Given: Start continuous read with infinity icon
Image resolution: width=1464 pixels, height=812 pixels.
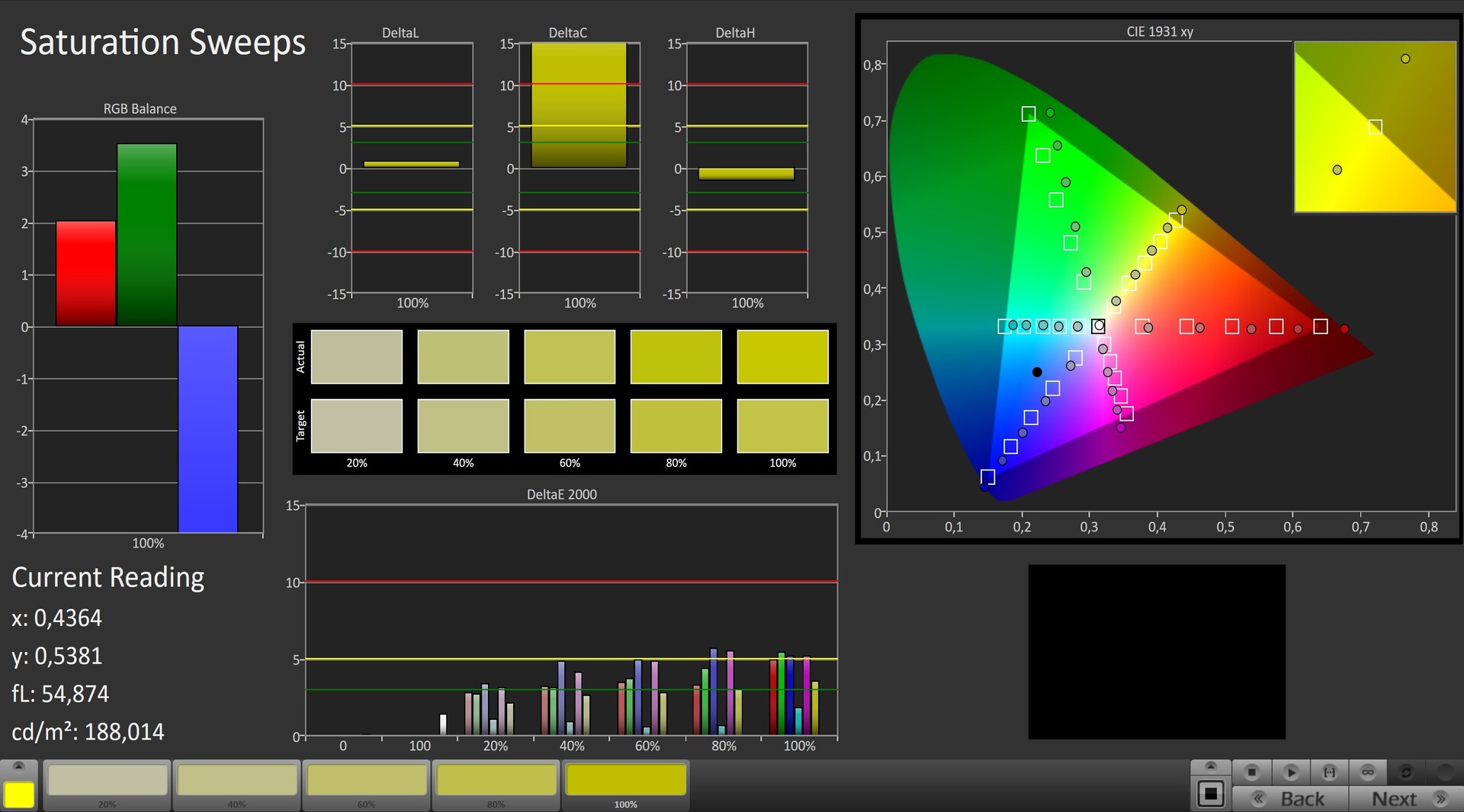Looking at the screenshot, I should click(1368, 772).
